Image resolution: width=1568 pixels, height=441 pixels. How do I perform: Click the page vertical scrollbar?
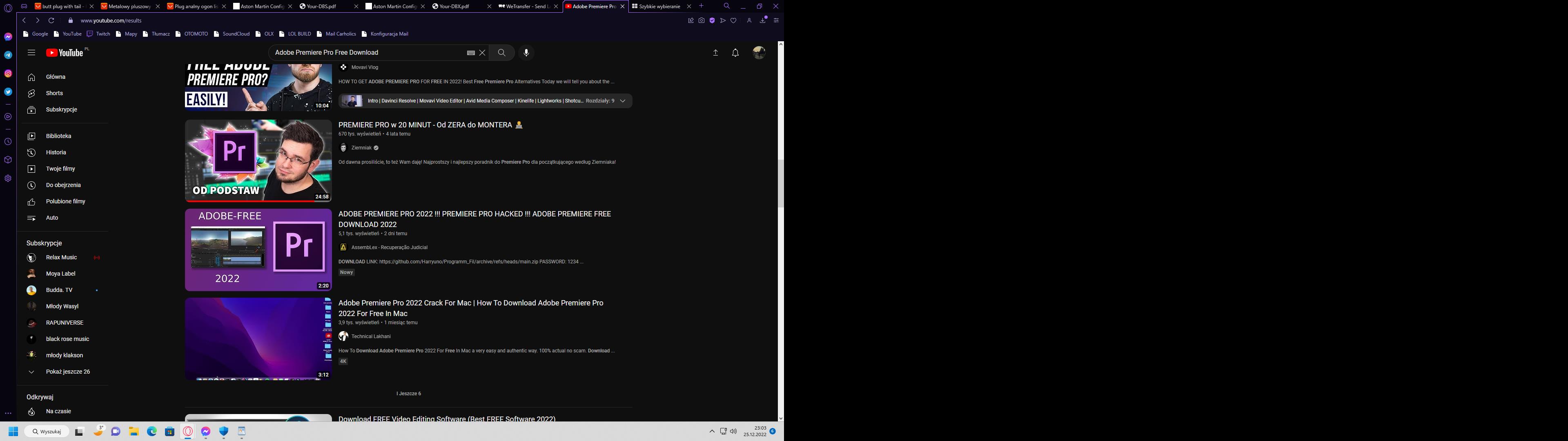(780, 183)
